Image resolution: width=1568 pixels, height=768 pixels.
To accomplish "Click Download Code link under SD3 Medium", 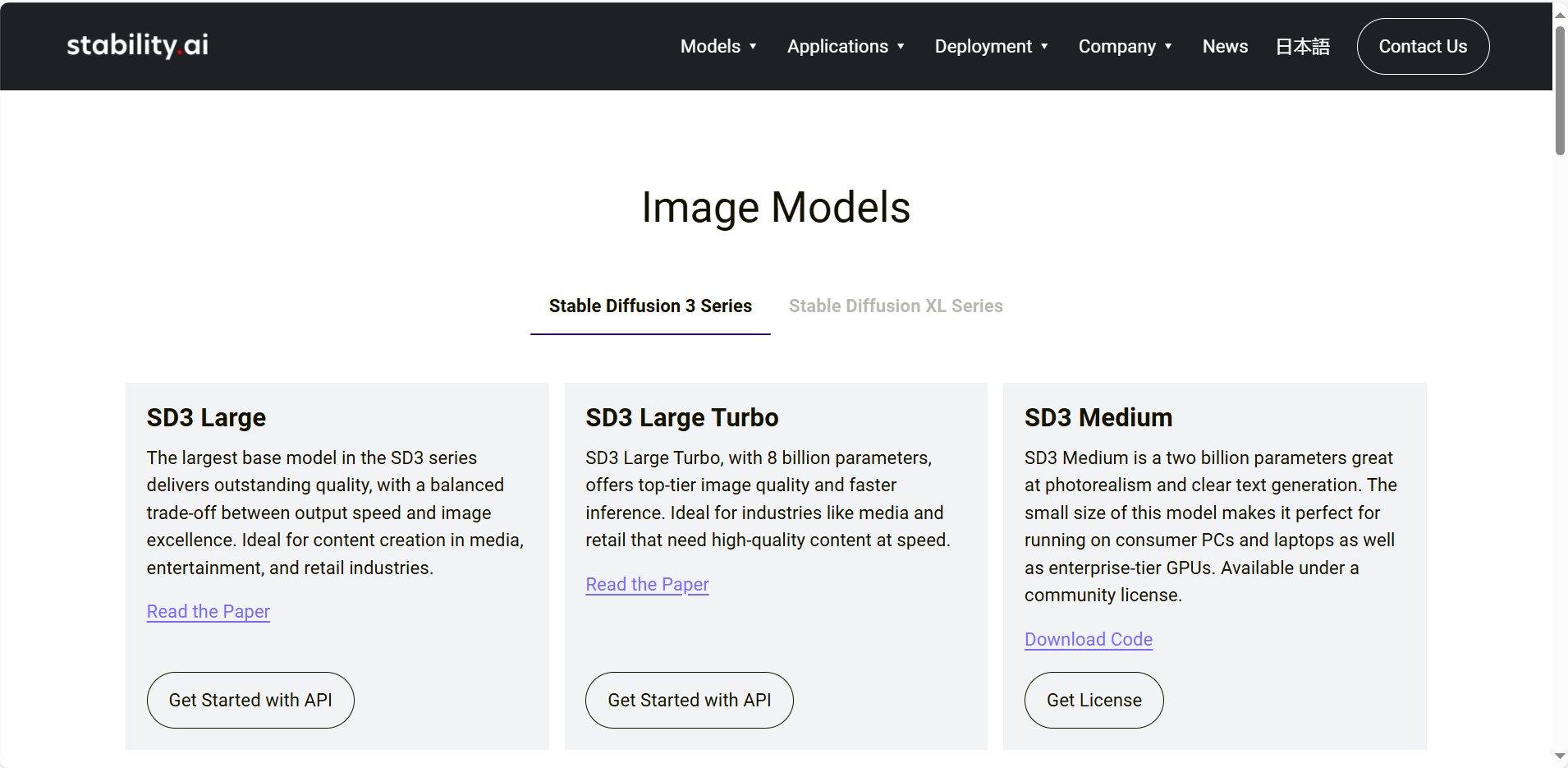I will point(1089,640).
